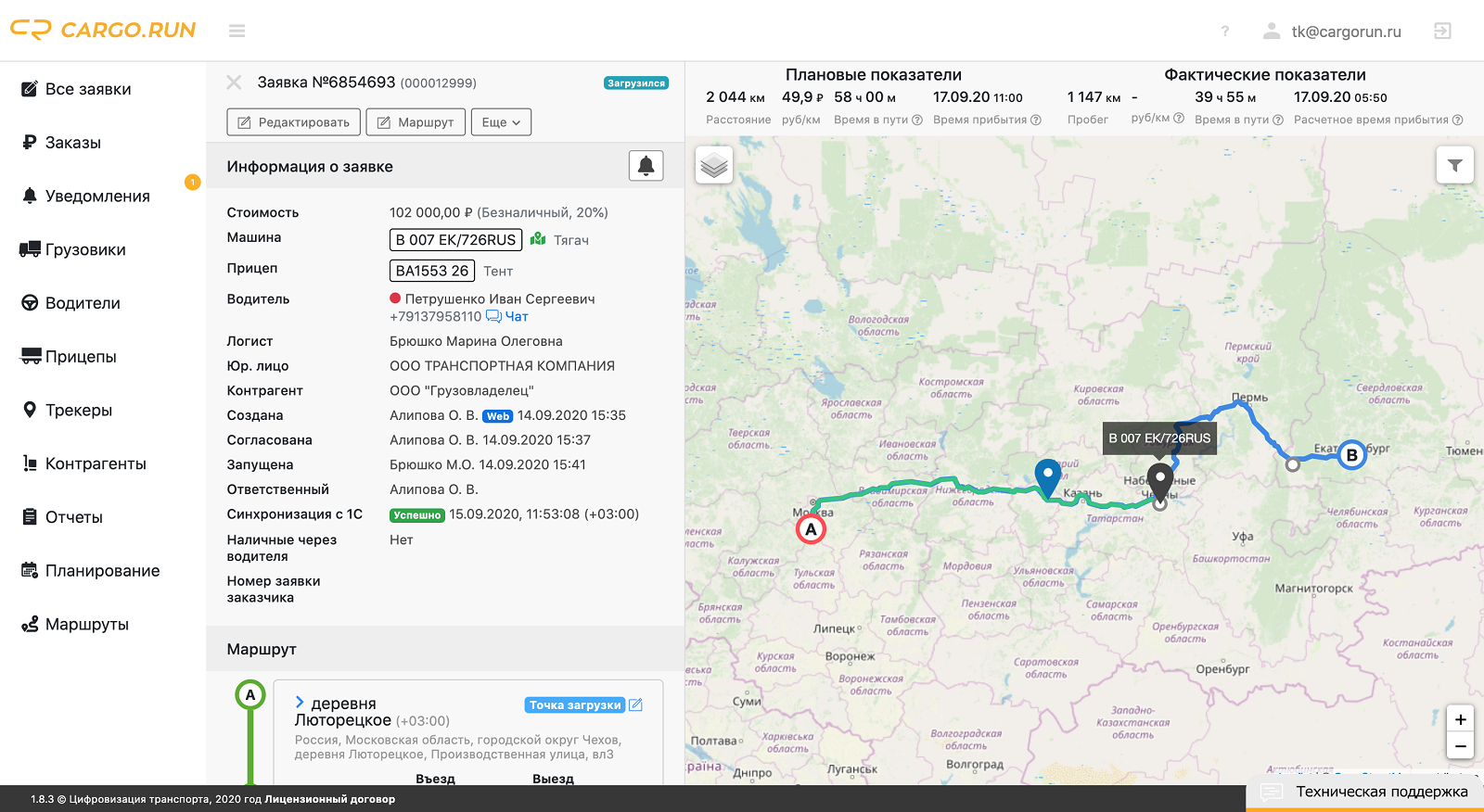Screen dimensions: 1484x812
Task: Click truck plate B 007 EK/726RUS
Action: (x=455, y=239)
